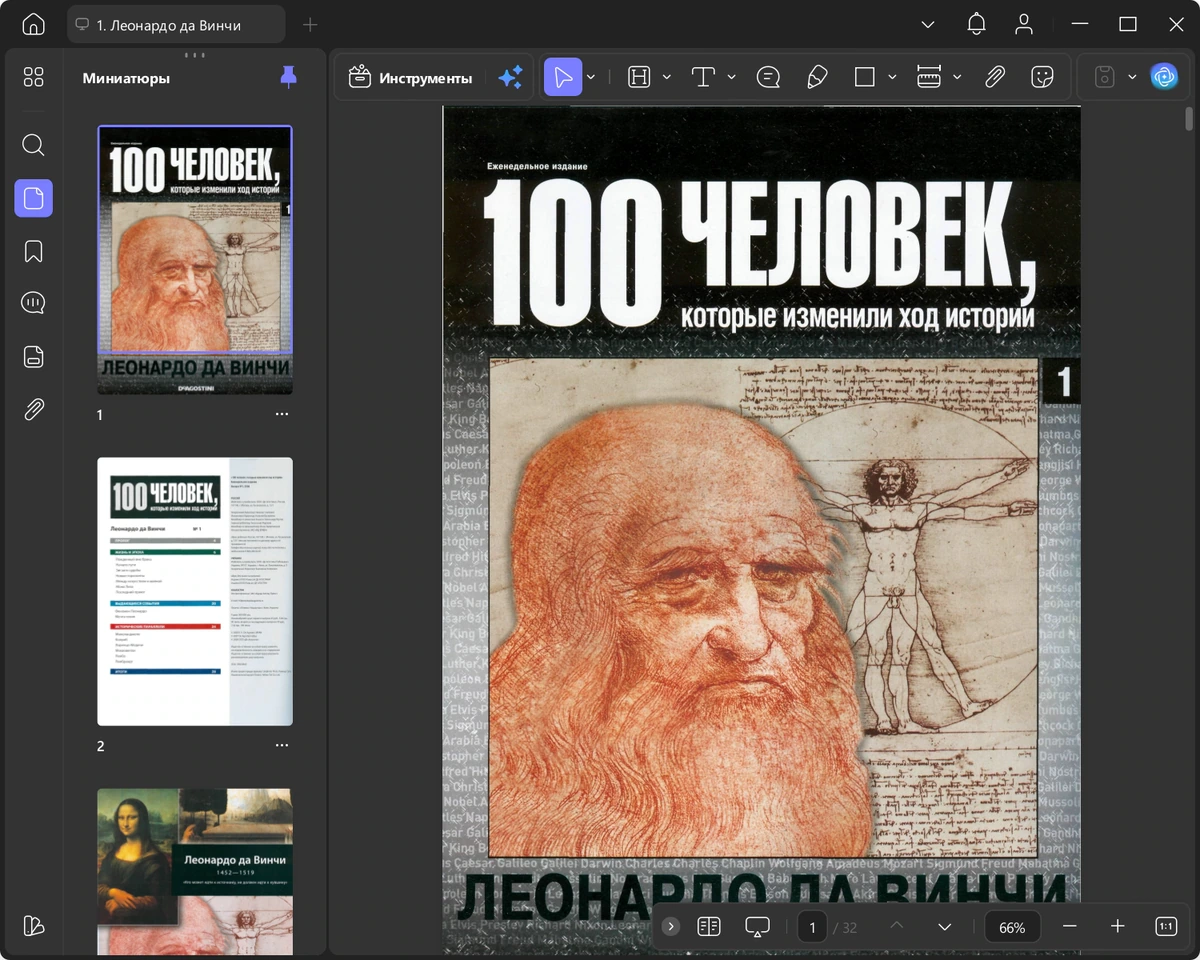This screenshot has height=960, width=1200.
Task: Open the Comments panel in sidebar
Action: click(x=33, y=303)
